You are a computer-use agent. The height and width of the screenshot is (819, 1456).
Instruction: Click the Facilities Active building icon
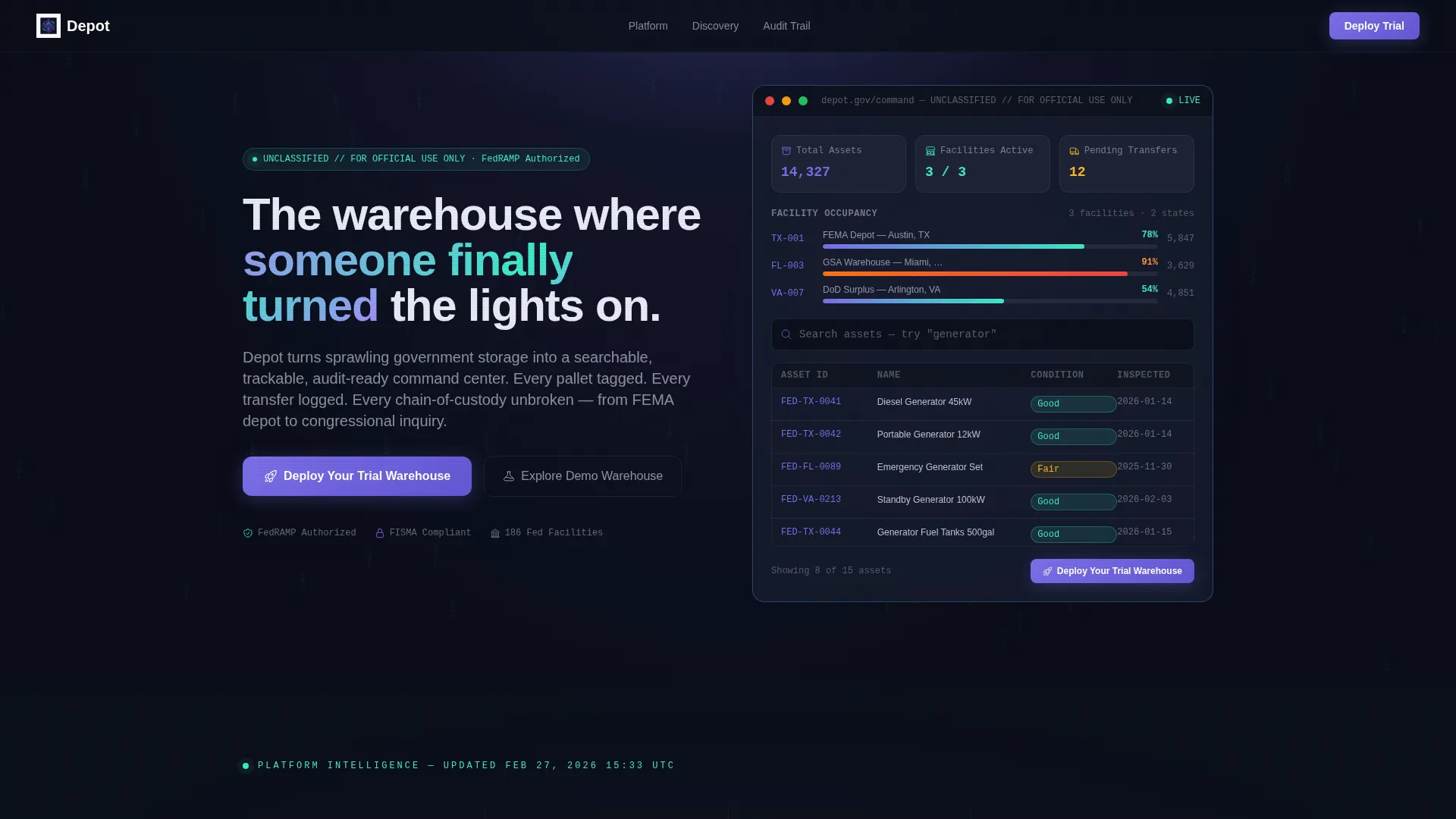[930, 151]
